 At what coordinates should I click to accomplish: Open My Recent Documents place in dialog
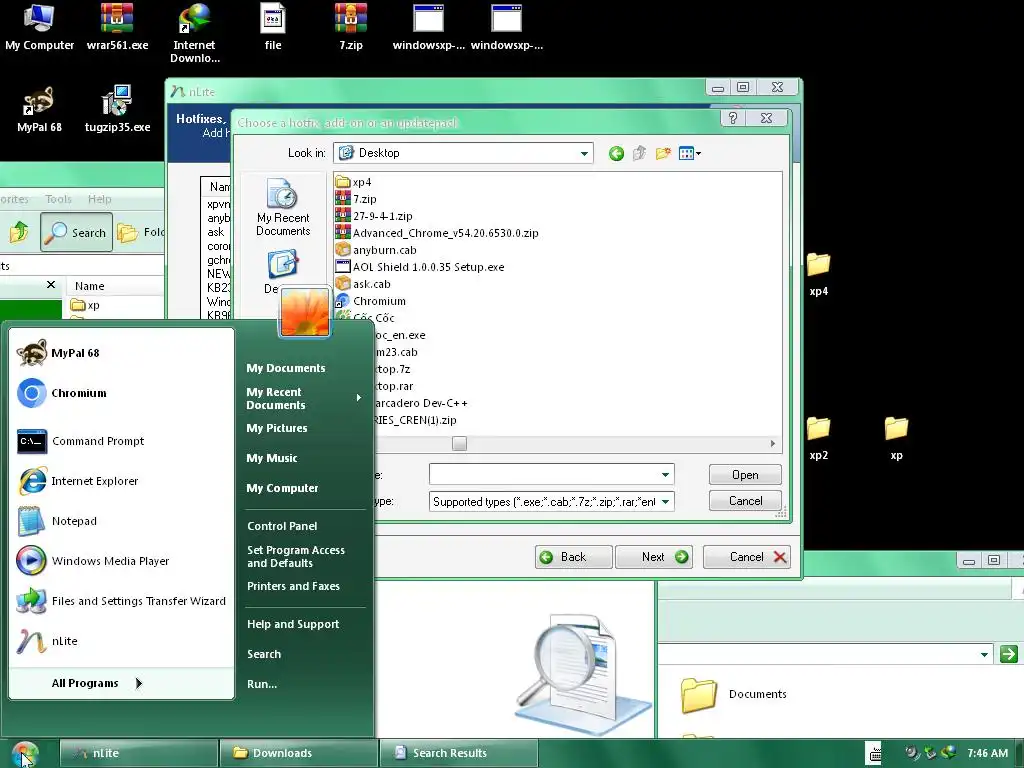(283, 208)
